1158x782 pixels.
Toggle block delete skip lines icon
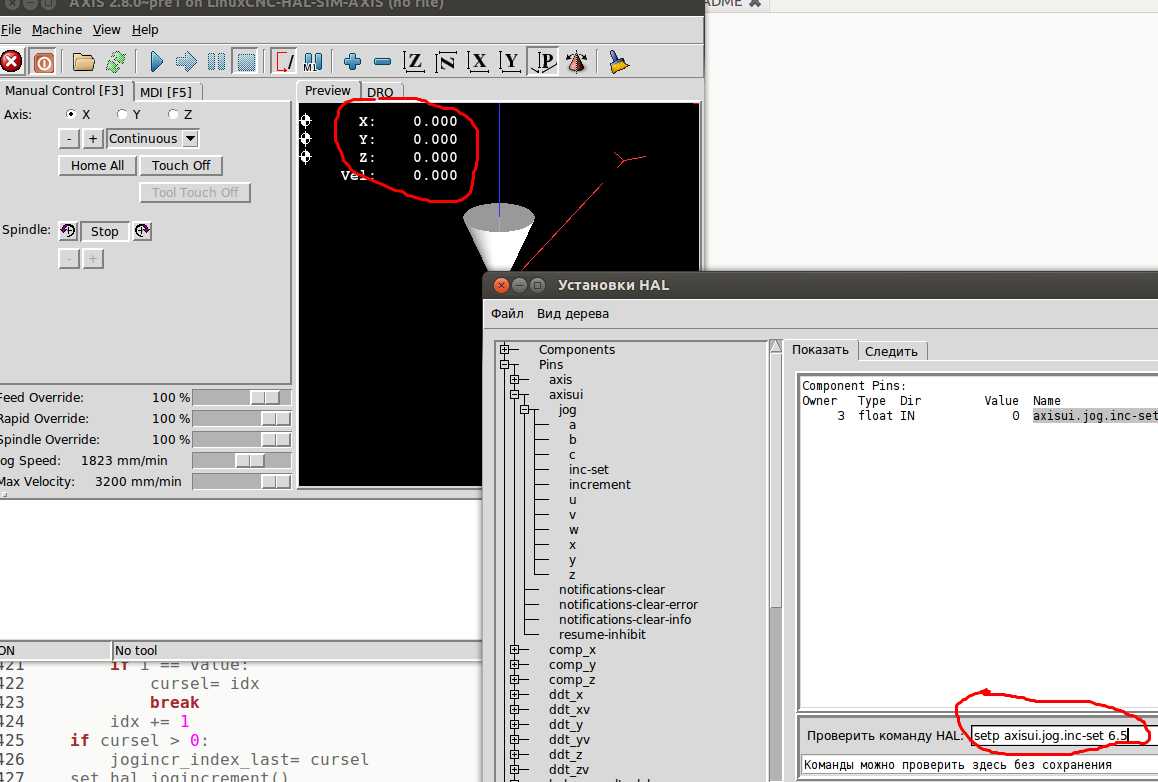(x=284, y=61)
